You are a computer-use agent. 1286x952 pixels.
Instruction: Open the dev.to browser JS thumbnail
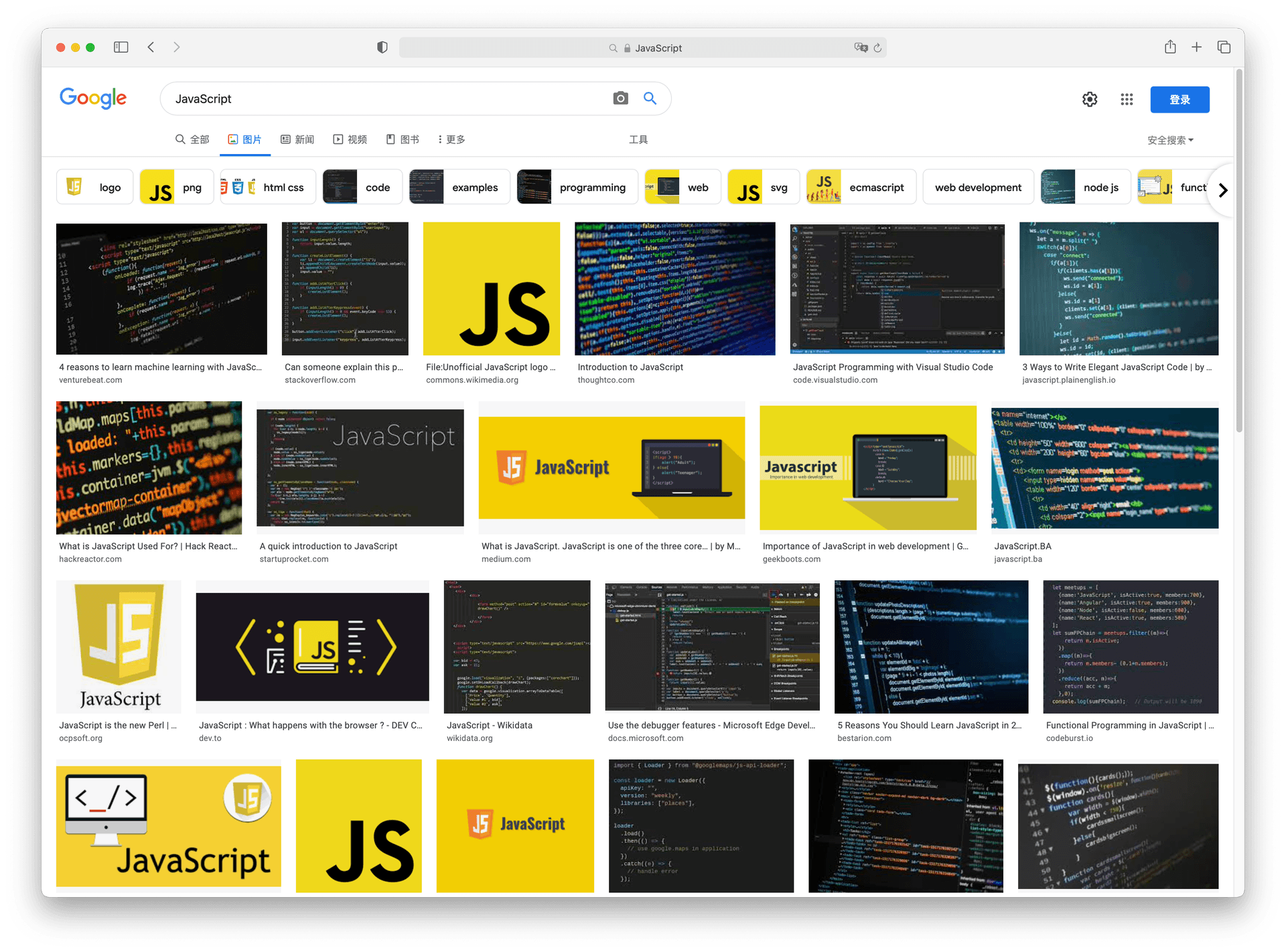point(313,647)
